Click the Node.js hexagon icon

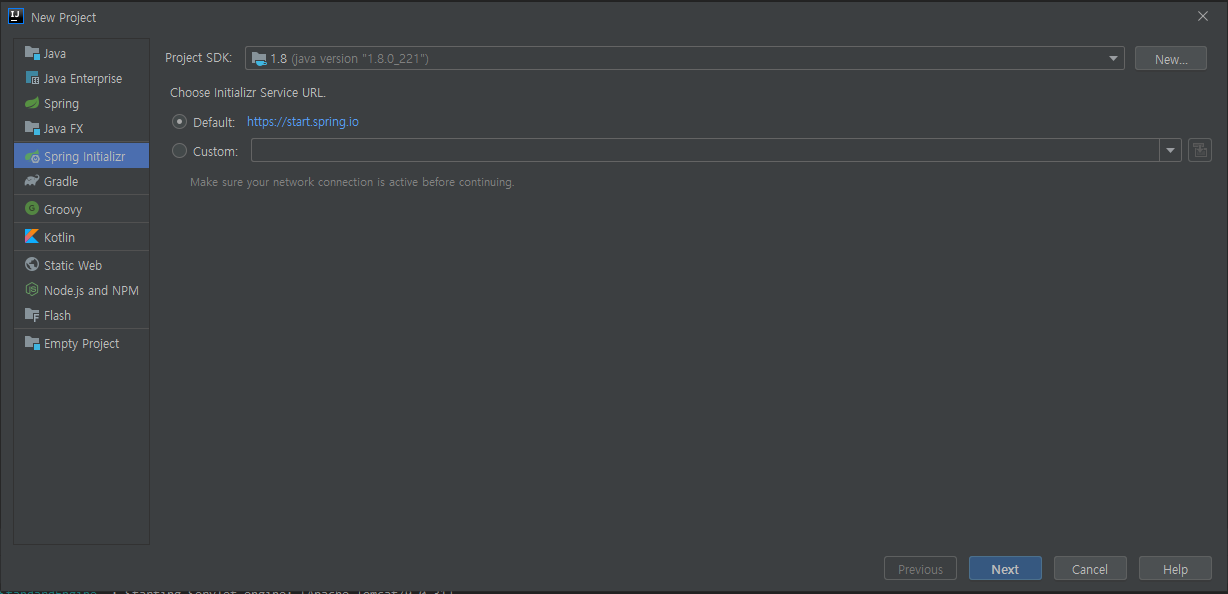pos(32,290)
